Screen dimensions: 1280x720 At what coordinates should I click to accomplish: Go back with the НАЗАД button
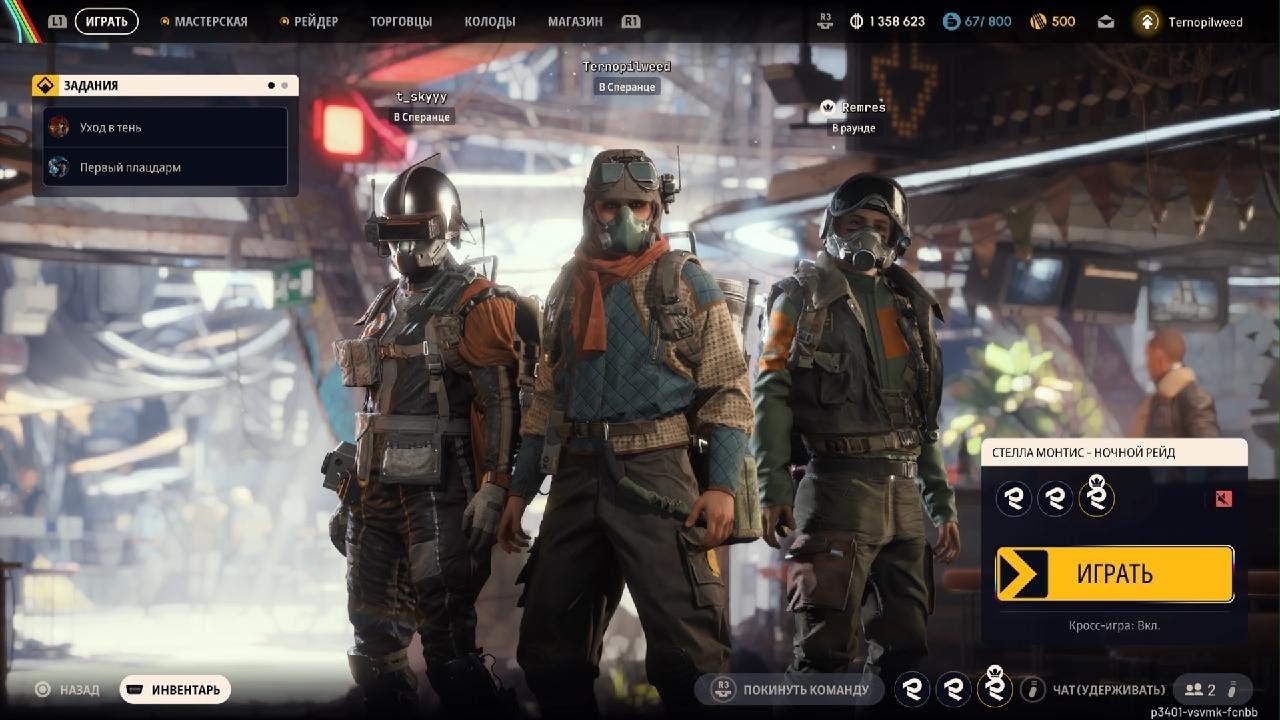pos(68,689)
